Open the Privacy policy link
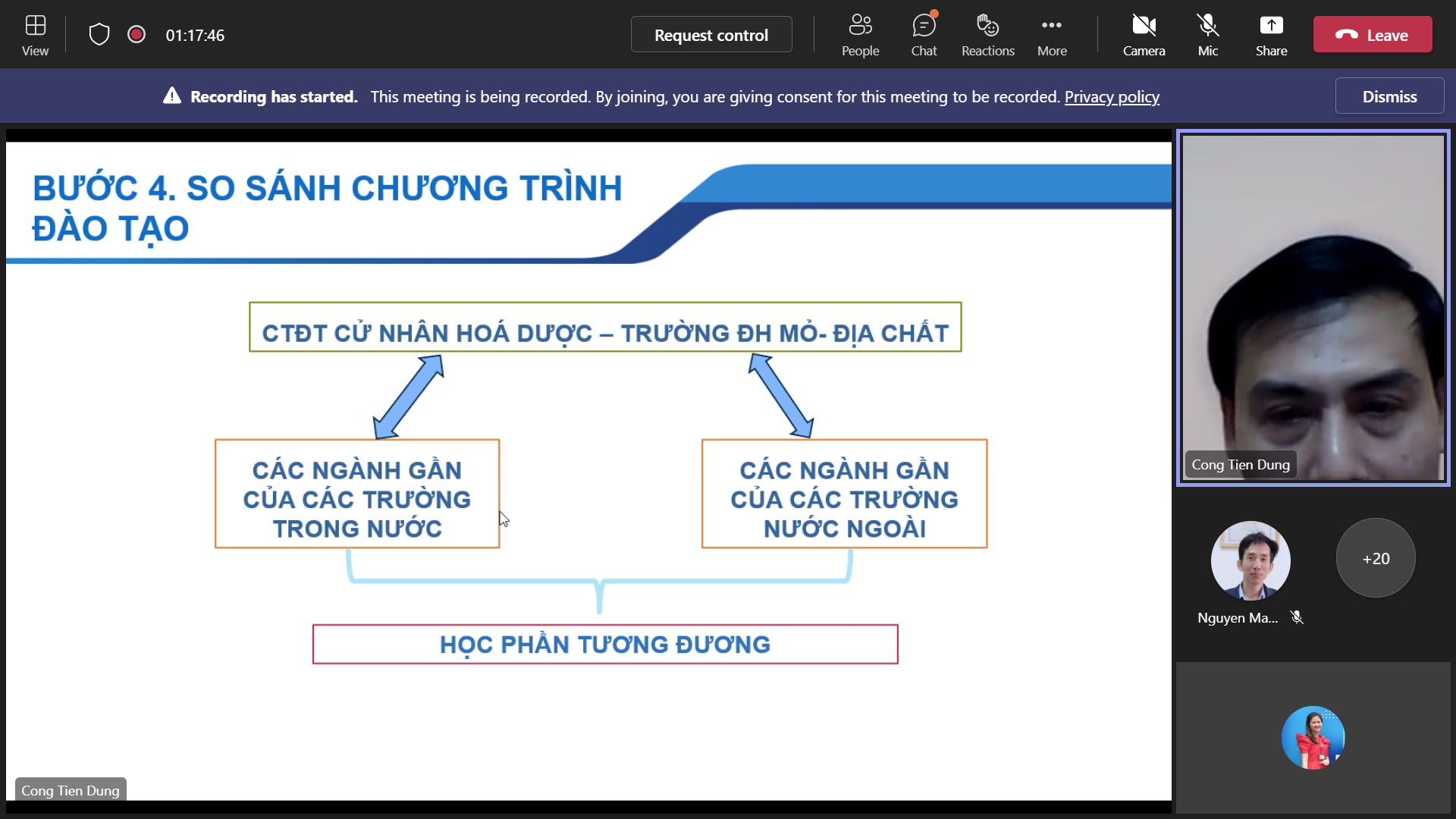The image size is (1456, 819). (x=1112, y=97)
